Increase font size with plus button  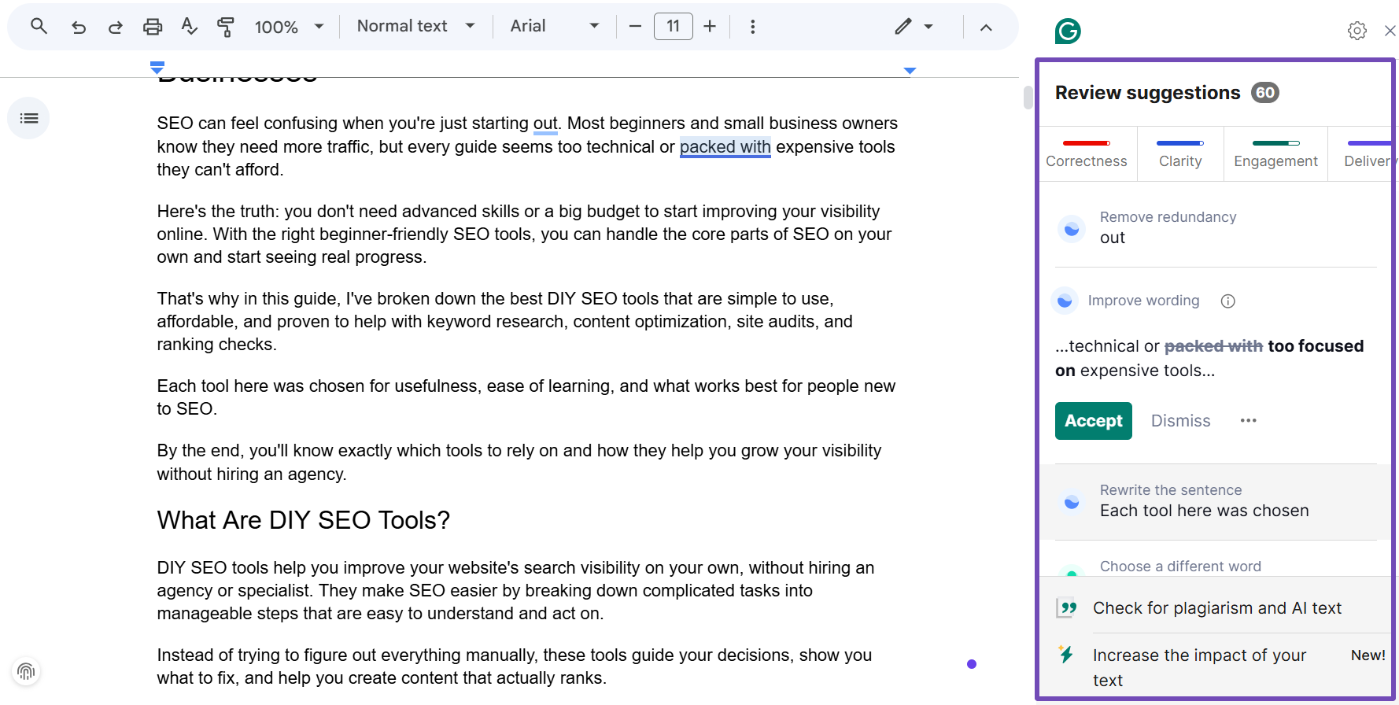tap(710, 27)
